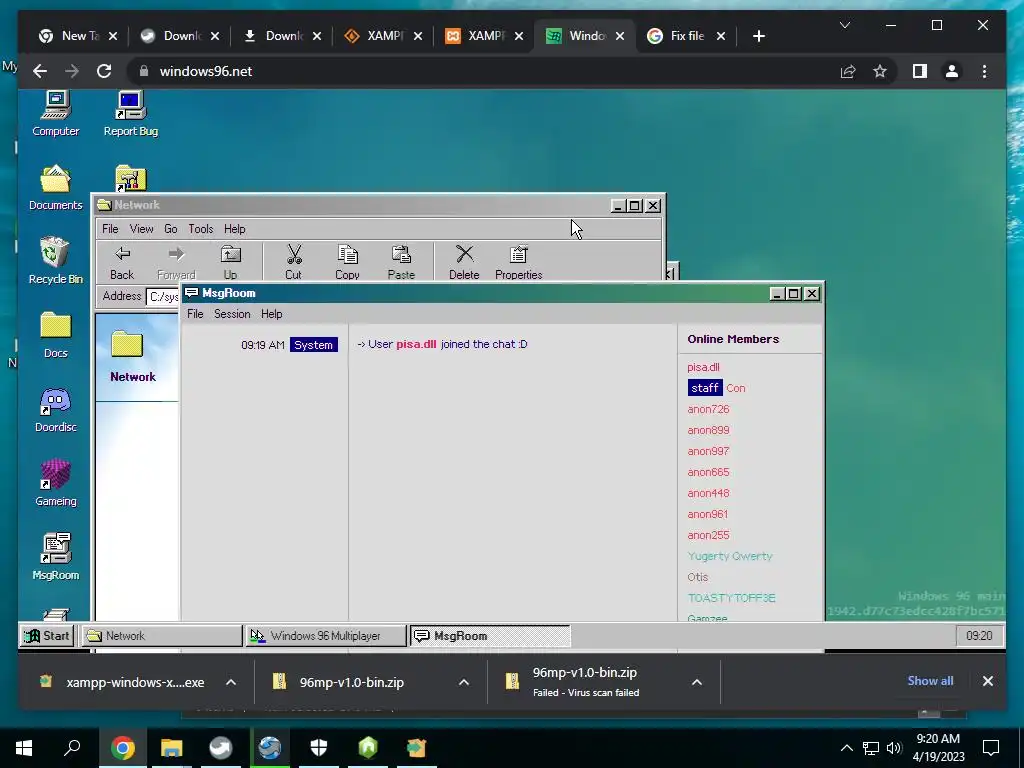Image resolution: width=1024 pixels, height=768 pixels.
Task: Open the Chrome side panel
Action: [x=920, y=71]
